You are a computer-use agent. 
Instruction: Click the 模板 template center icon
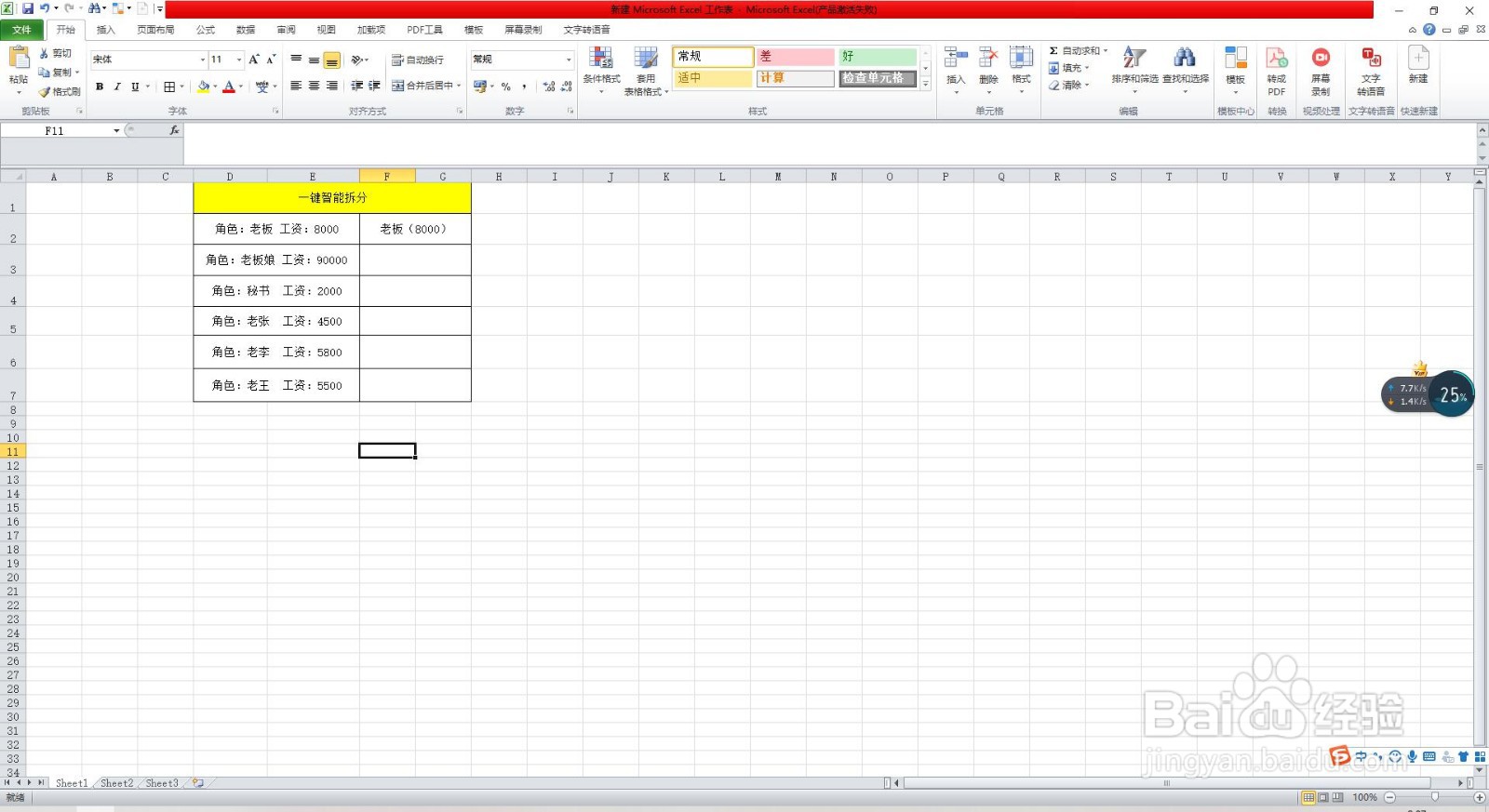pos(1235,59)
